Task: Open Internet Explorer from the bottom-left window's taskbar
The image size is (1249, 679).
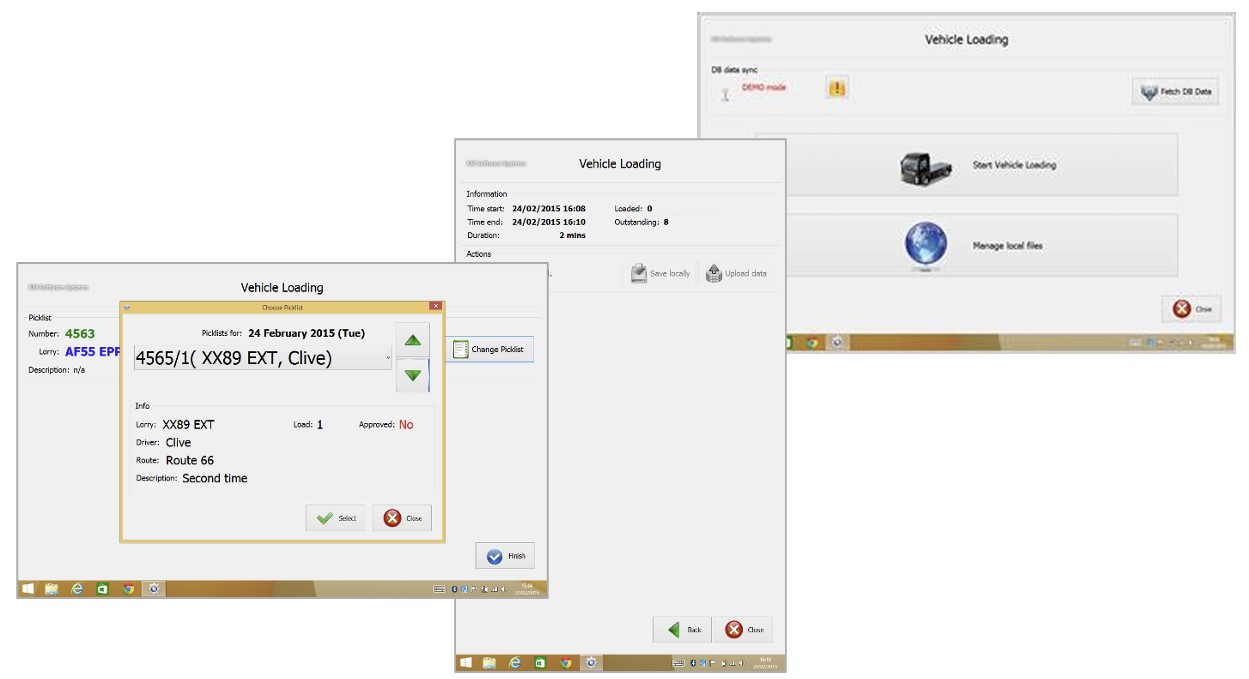Action: pos(77,589)
